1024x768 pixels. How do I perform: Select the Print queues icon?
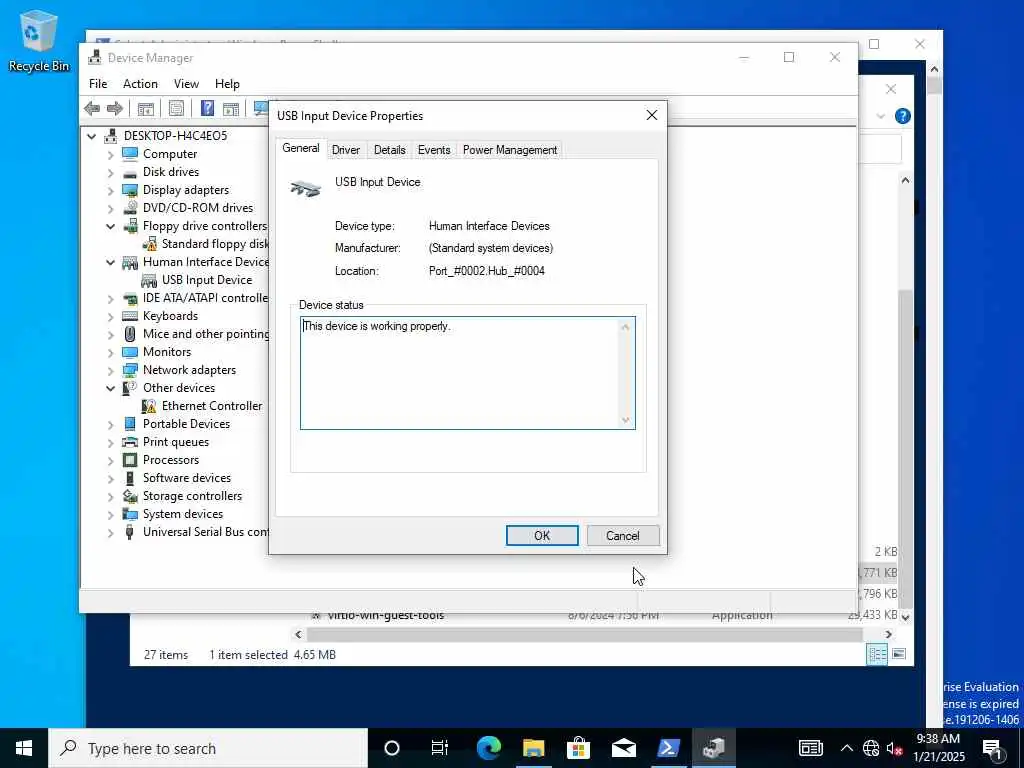pyautogui.click(x=130, y=442)
